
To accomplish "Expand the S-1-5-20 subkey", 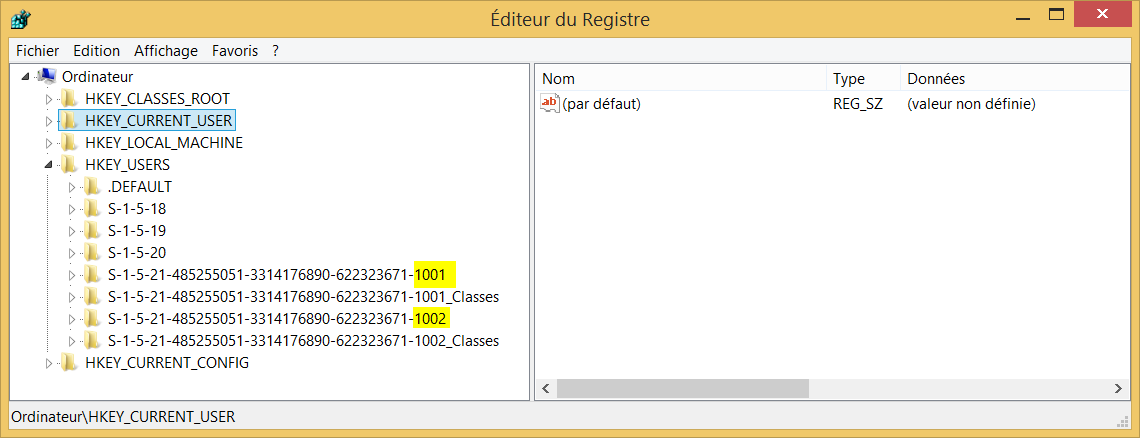I will coord(71,253).
